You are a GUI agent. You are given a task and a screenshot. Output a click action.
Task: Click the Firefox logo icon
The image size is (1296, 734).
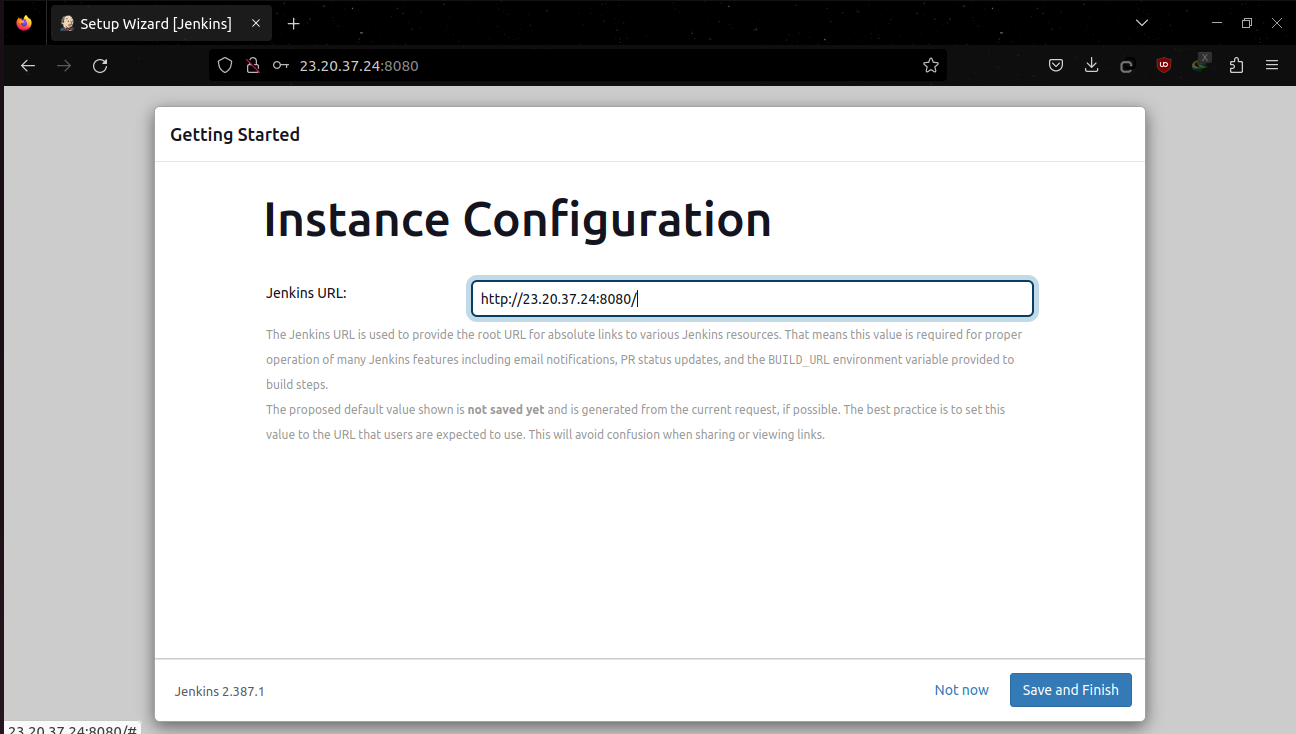click(x=24, y=23)
